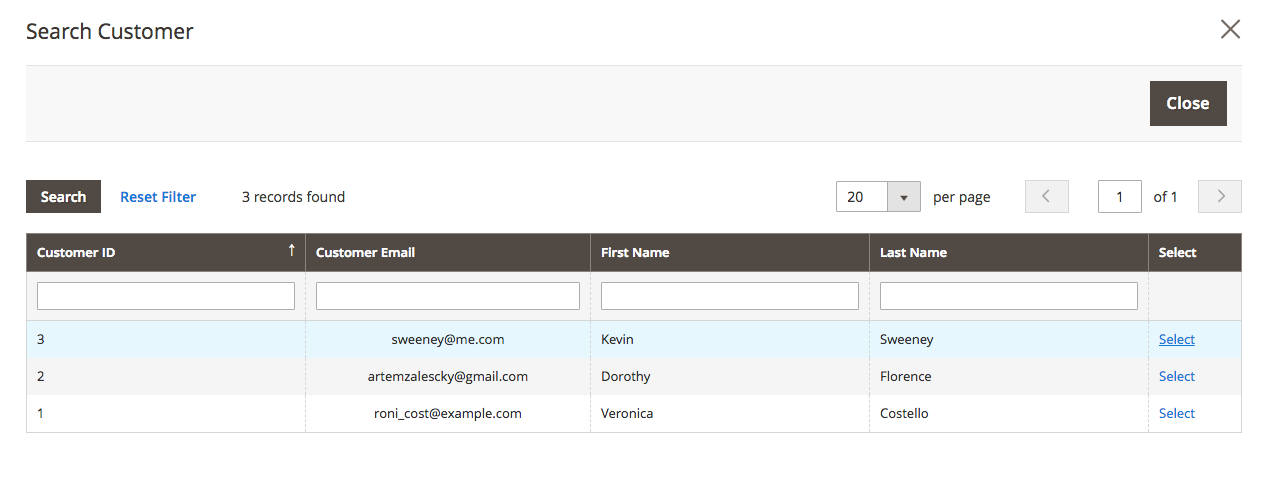This screenshot has height=477, width=1266.
Task: Focus the Customer Email filter field
Action: [448, 296]
